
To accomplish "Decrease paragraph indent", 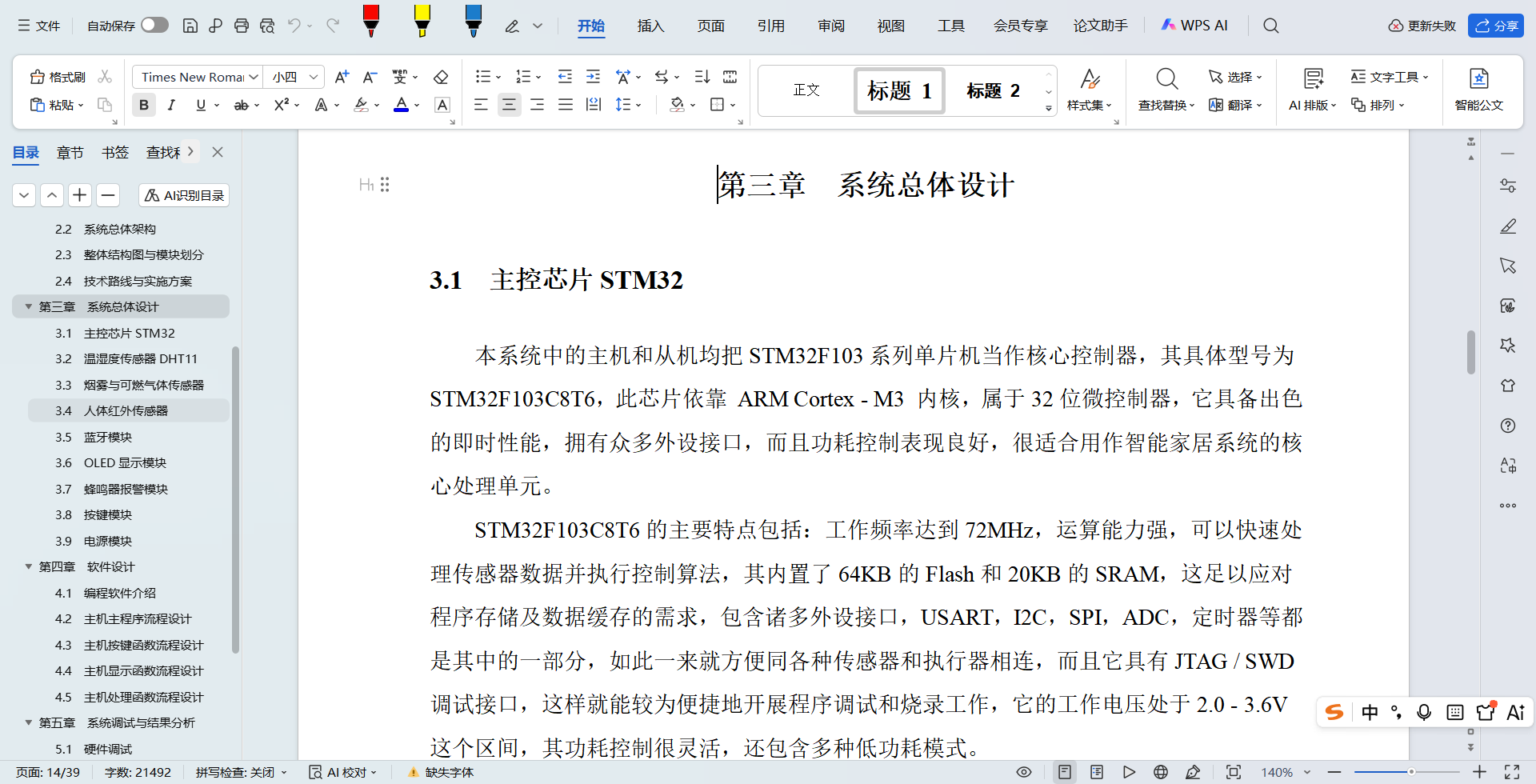I will (x=565, y=77).
